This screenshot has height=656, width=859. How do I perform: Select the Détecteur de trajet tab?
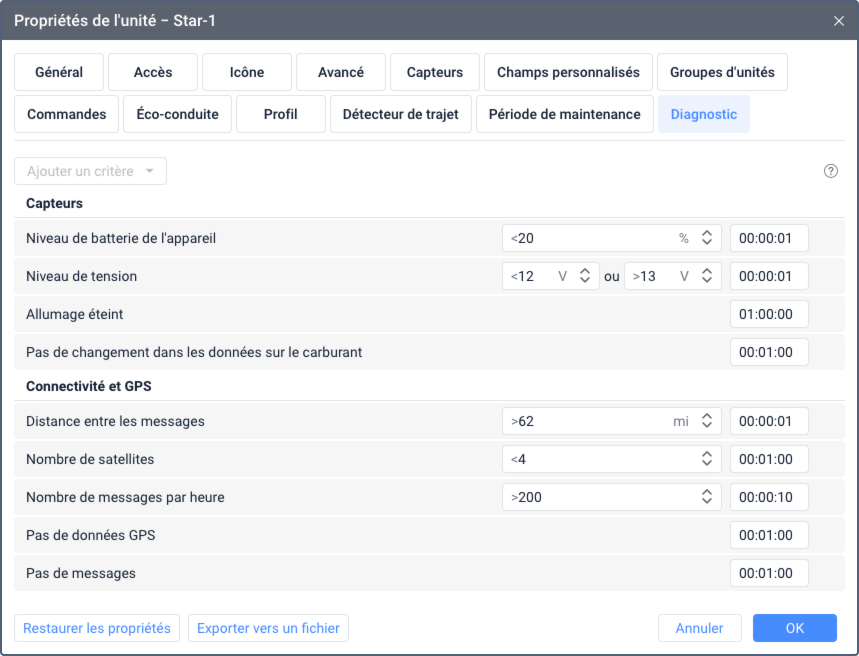(400, 114)
